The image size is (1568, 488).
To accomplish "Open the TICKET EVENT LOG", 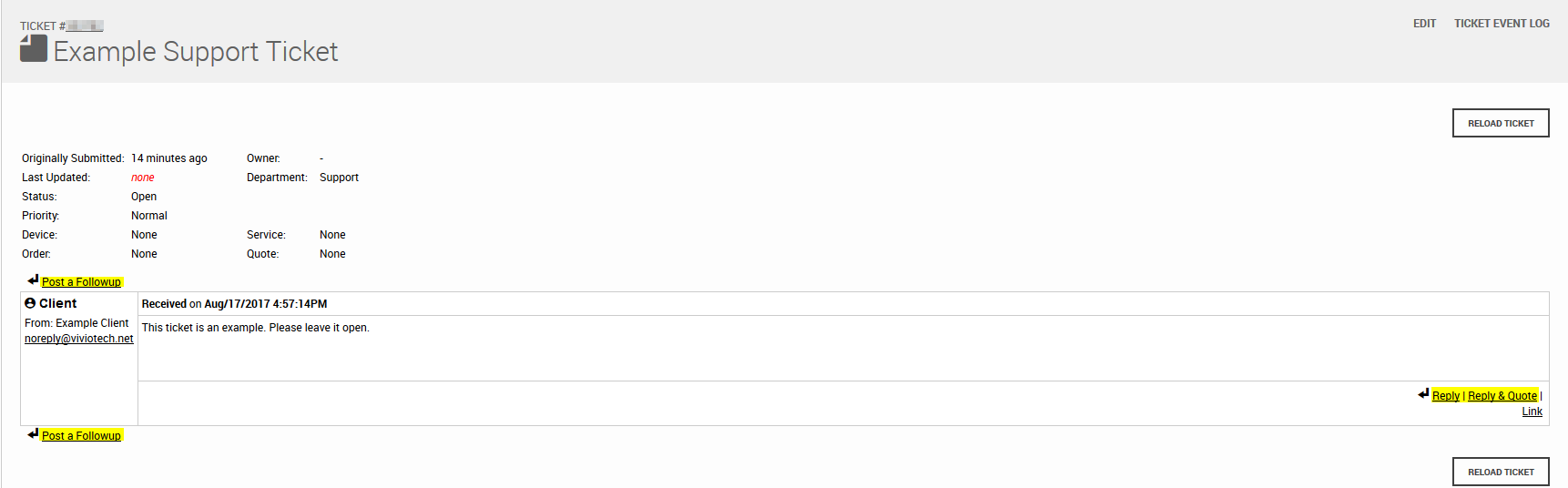I will coord(1502,24).
